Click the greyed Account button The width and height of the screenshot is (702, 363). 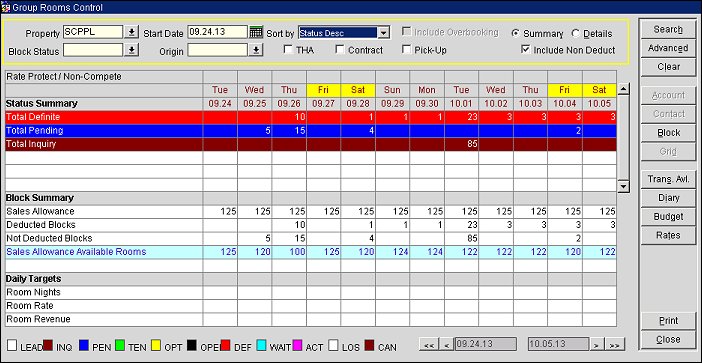click(668, 95)
